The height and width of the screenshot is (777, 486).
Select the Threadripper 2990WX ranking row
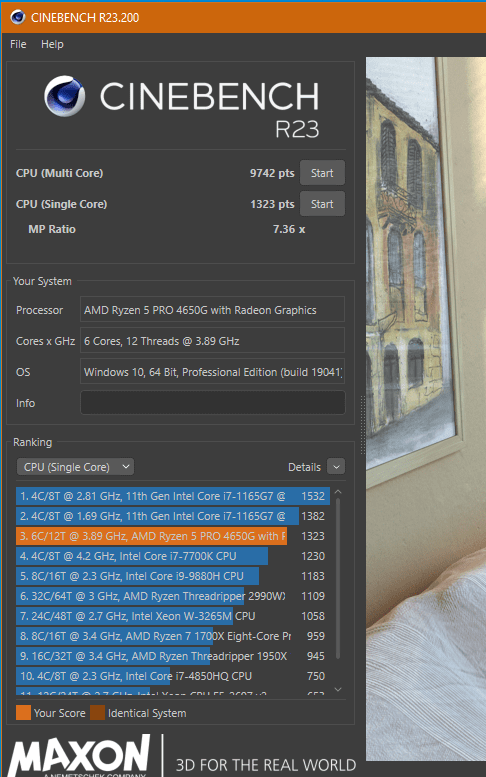coord(173,596)
